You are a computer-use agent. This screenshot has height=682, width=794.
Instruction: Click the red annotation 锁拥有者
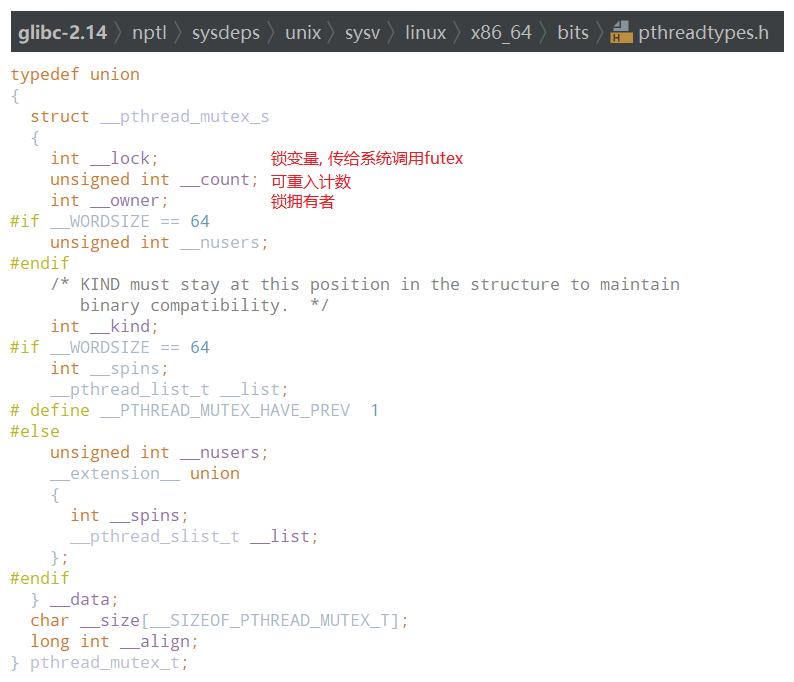point(302,202)
